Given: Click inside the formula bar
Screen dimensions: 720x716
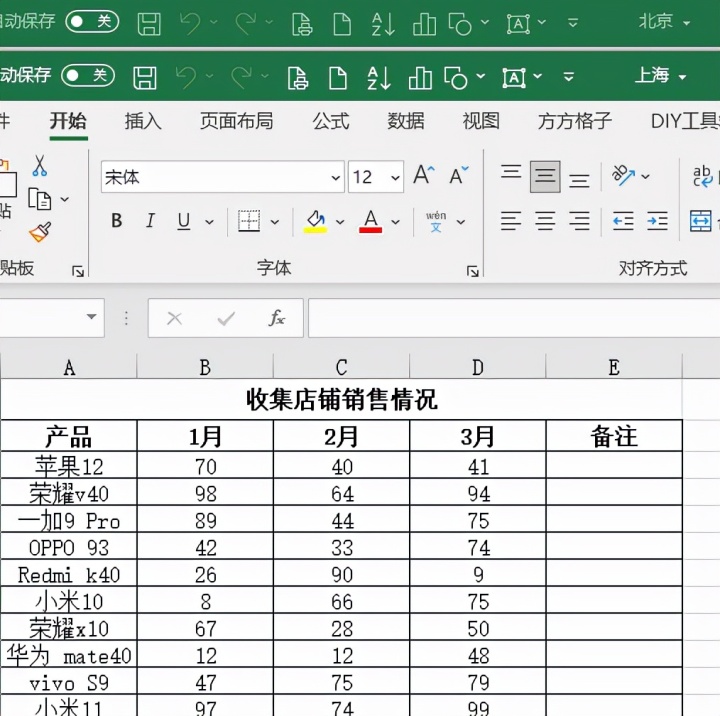Looking at the screenshot, I should (x=514, y=318).
